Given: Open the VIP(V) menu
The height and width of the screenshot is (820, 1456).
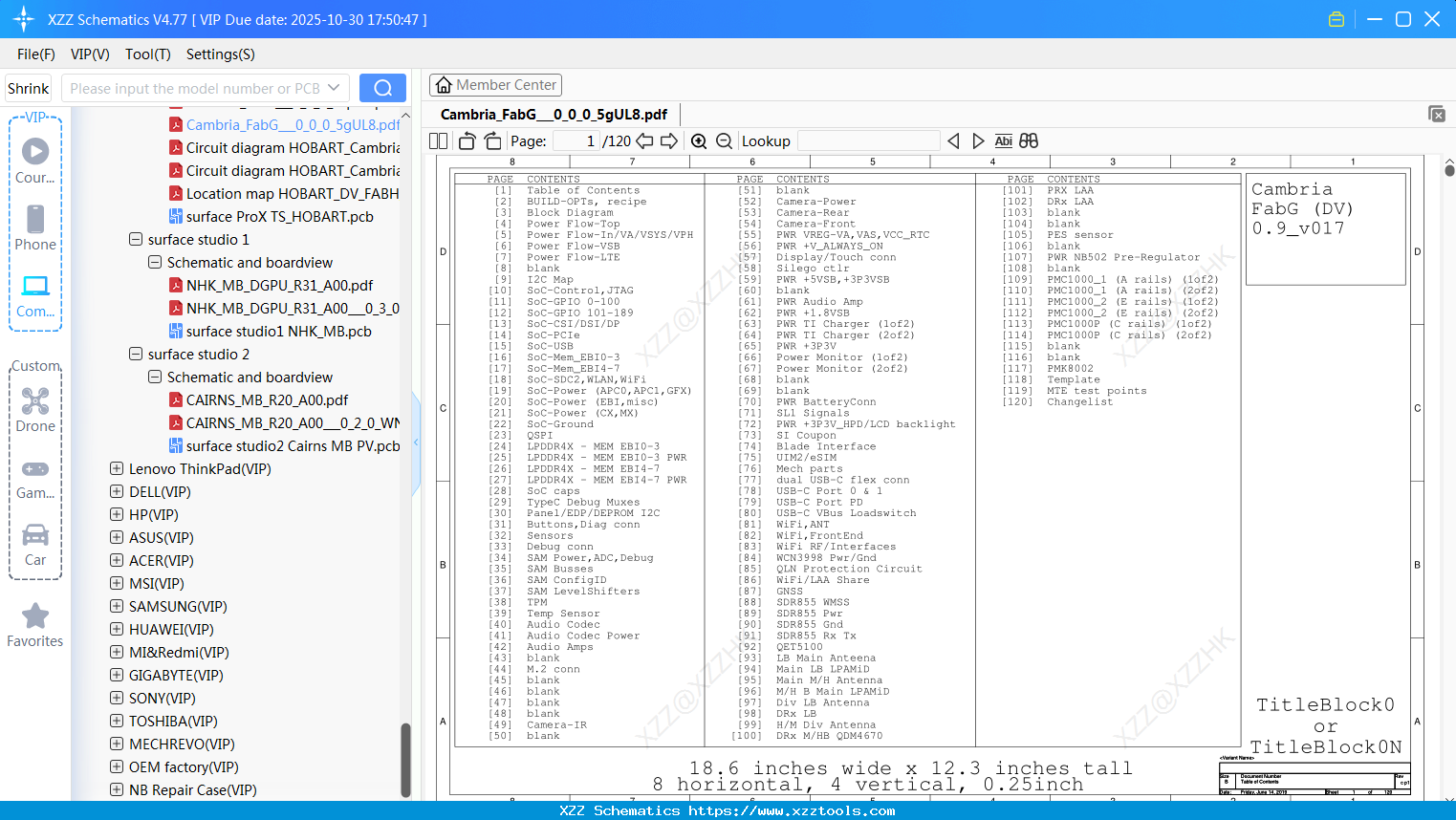Looking at the screenshot, I should pyautogui.click(x=90, y=54).
